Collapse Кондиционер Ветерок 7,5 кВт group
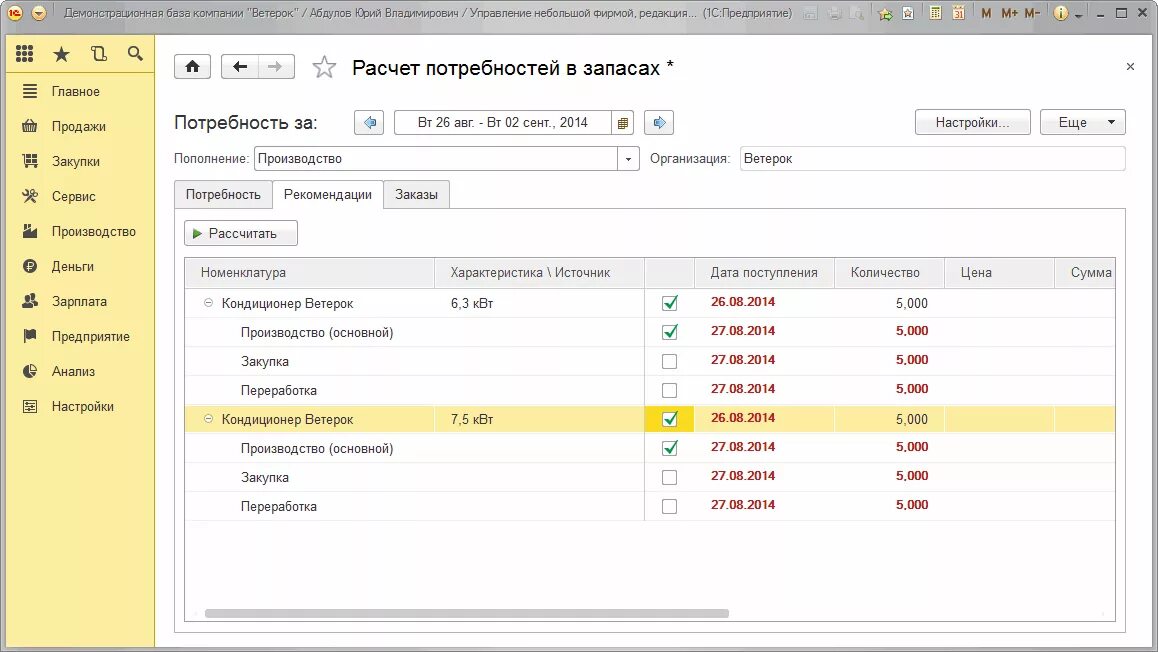The width and height of the screenshot is (1158, 652). click(x=208, y=419)
